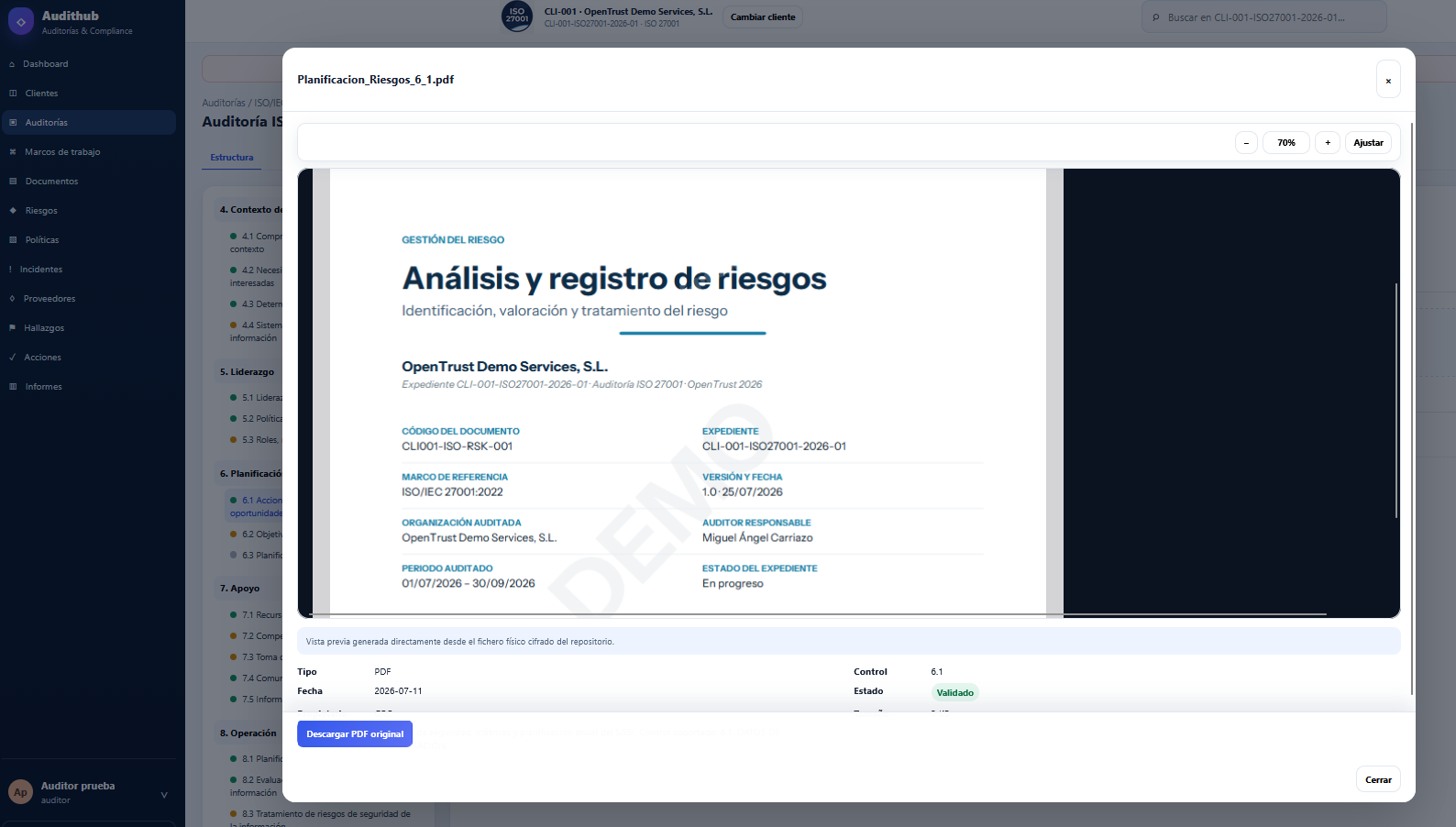1456x827 pixels.
Task: Collapse the 8. Operación section
Action: (x=248, y=733)
